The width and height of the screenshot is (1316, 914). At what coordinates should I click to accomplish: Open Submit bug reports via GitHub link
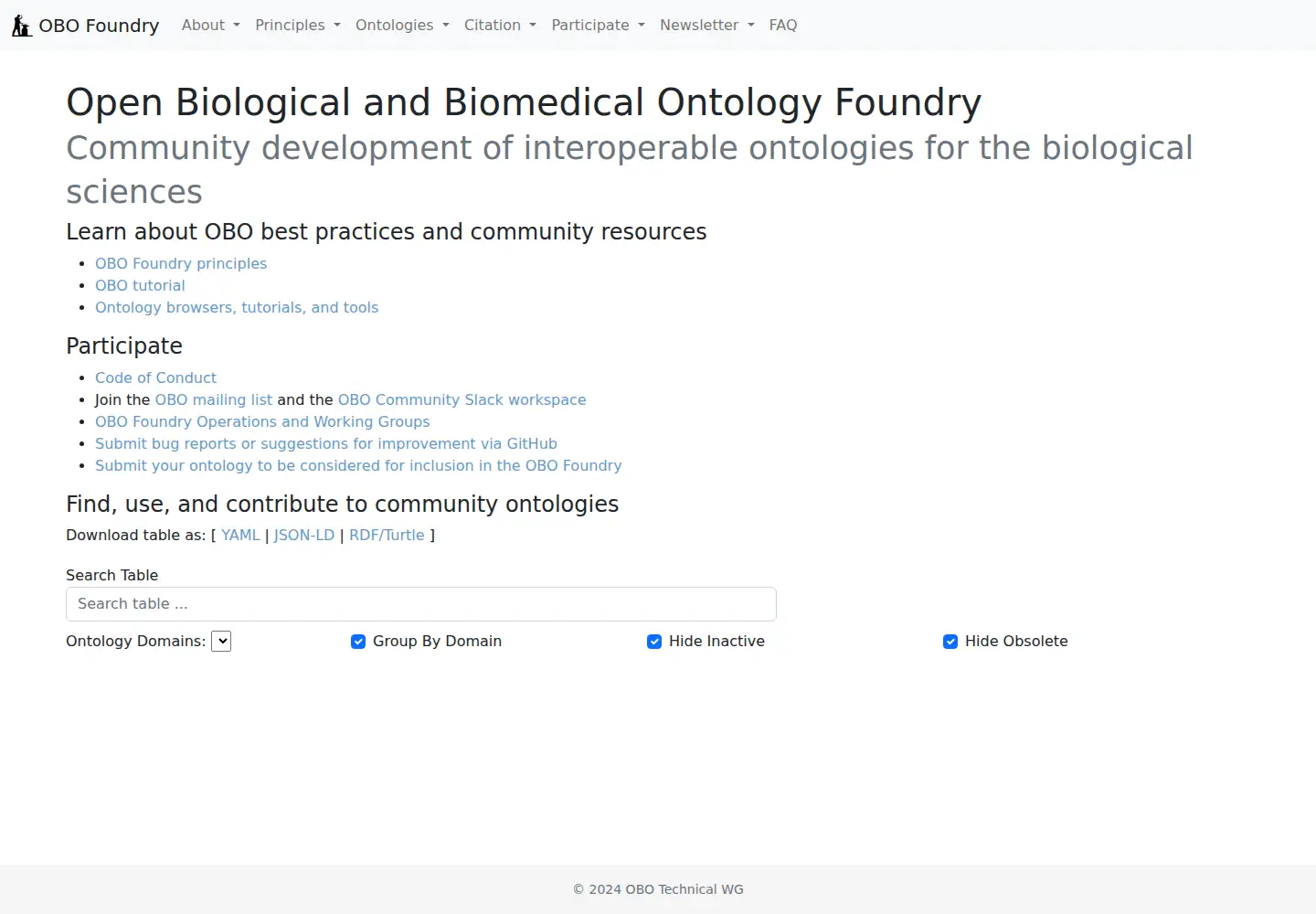click(x=326, y=443)
